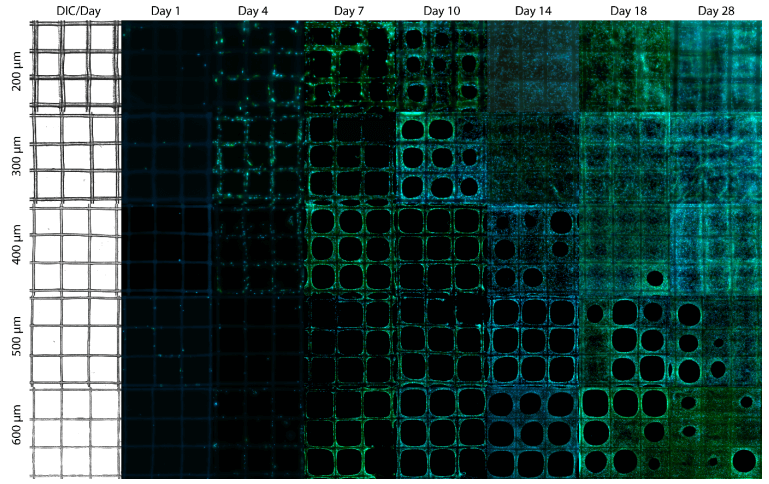Click the 300 µm Day 18 panel

(625, 158)
